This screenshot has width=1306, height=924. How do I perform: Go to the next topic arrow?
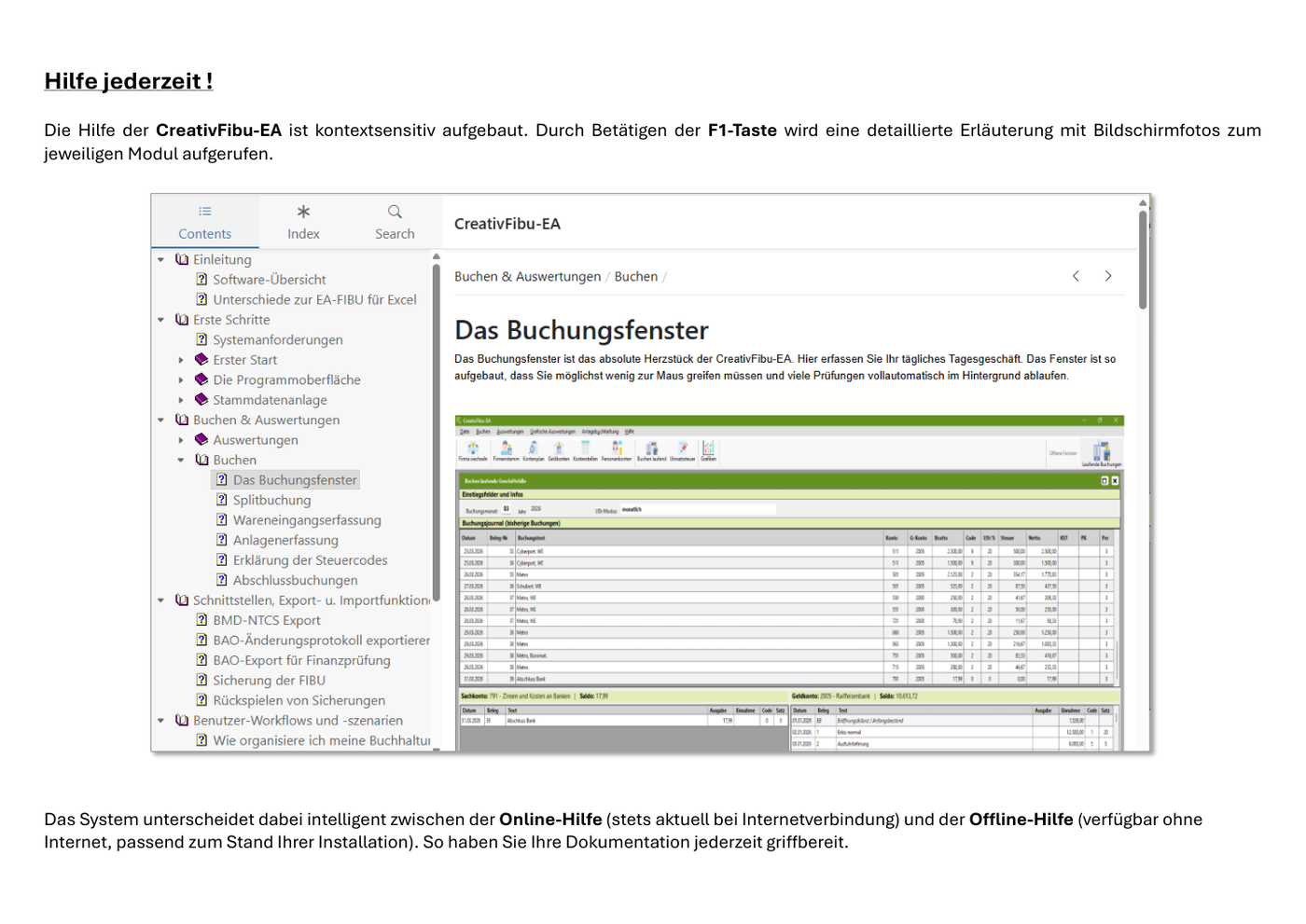(1108, 276)
